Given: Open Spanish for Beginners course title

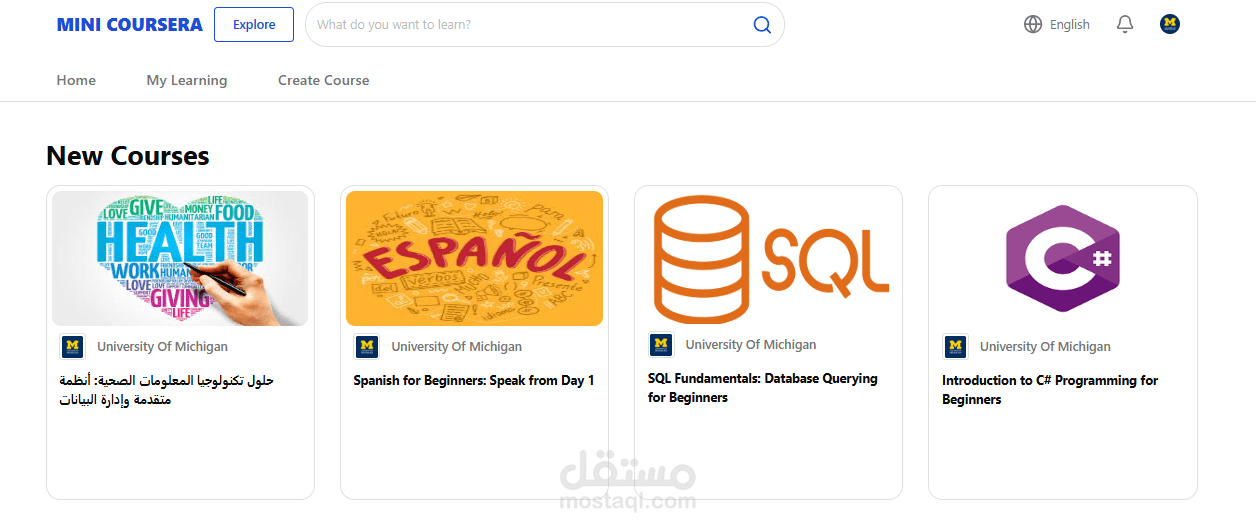Looking at the screenshot, I should [474, 380].
